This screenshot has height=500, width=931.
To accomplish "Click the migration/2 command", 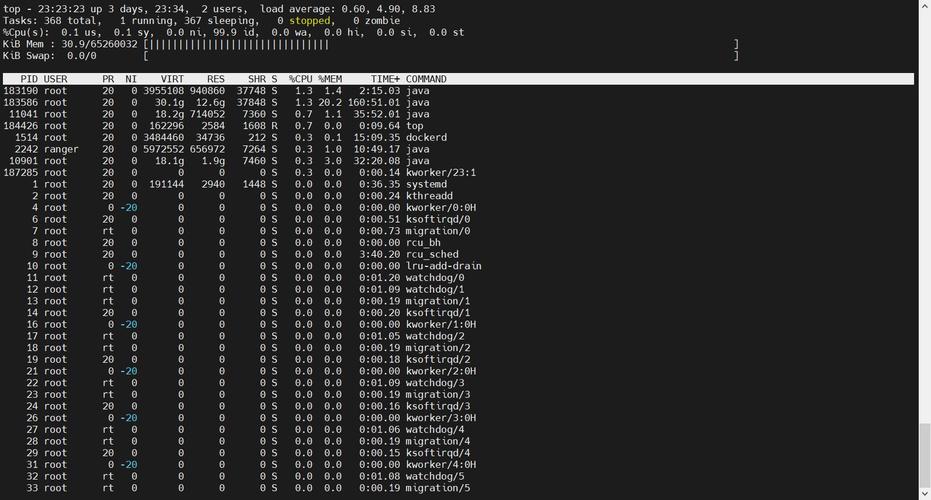I will (438, 348).
